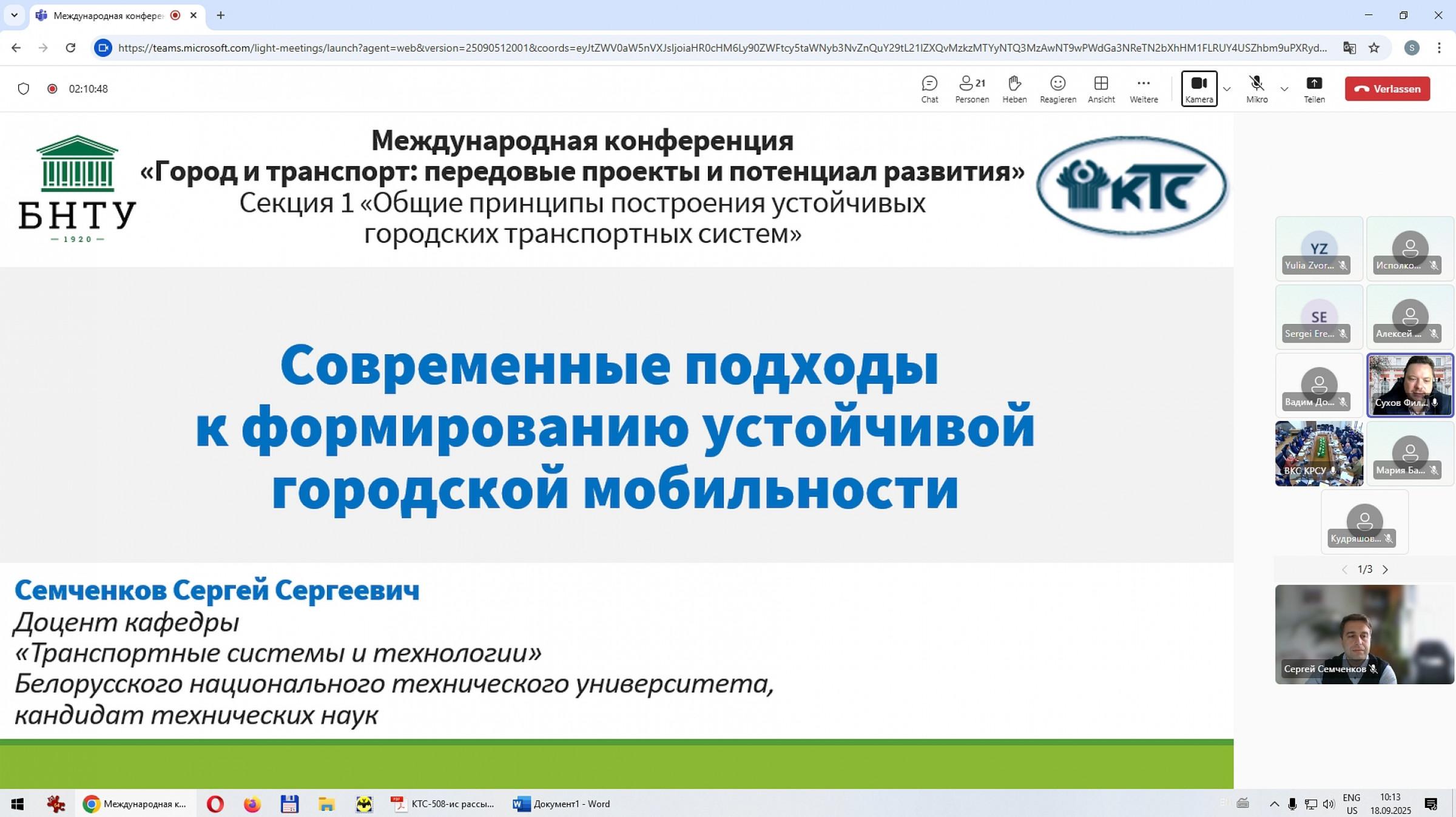
Task: Unmute the Mikro microphone
Action: [1256, 89]
